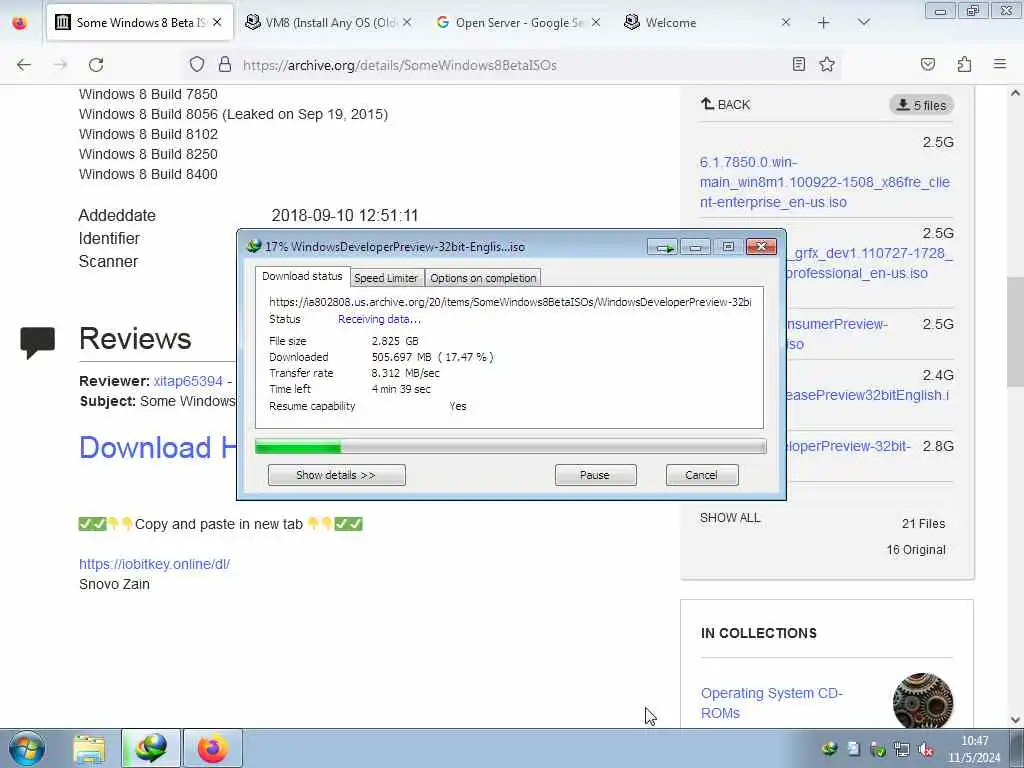Select the Download status tab
The width and height of the screenshot is (1024, 768).
tap(302, 276)
